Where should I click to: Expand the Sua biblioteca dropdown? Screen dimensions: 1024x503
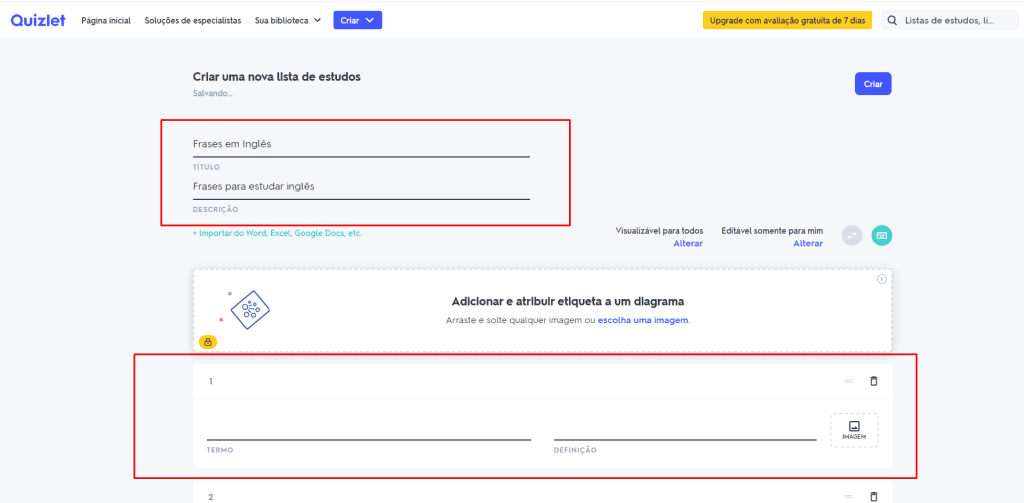pos(288,20)
